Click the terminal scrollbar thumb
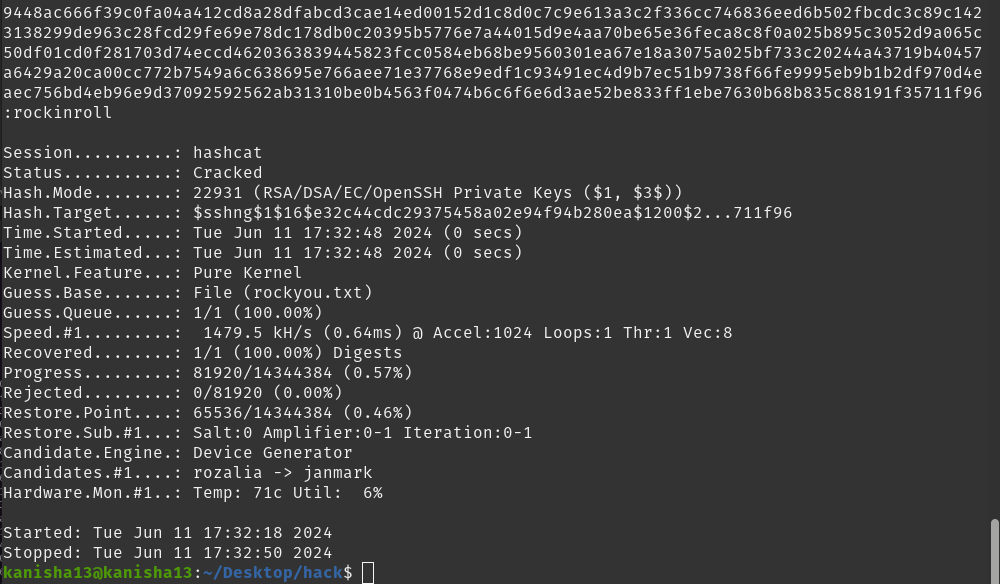Viewport: 1000px width, 584px height. tap(994, 549)
